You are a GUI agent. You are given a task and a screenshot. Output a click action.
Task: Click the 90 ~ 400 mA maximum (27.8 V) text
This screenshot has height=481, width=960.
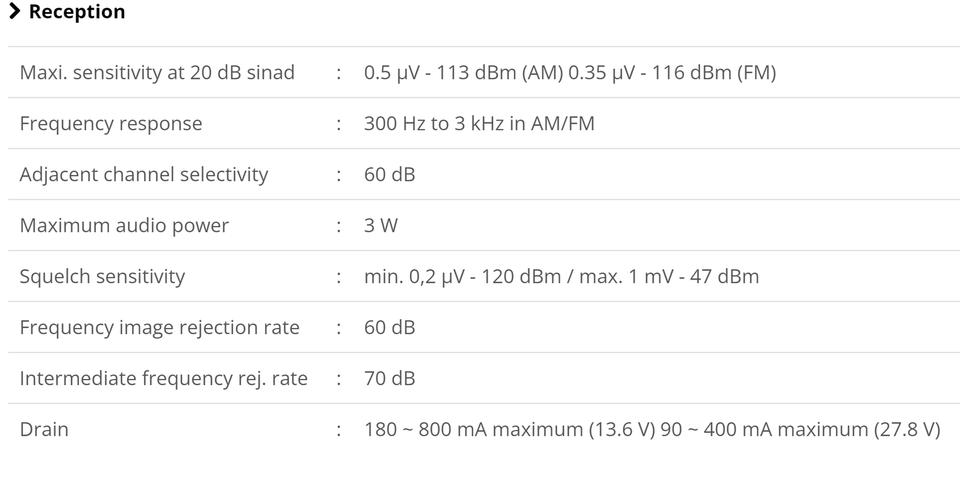(x=801, y=430)
